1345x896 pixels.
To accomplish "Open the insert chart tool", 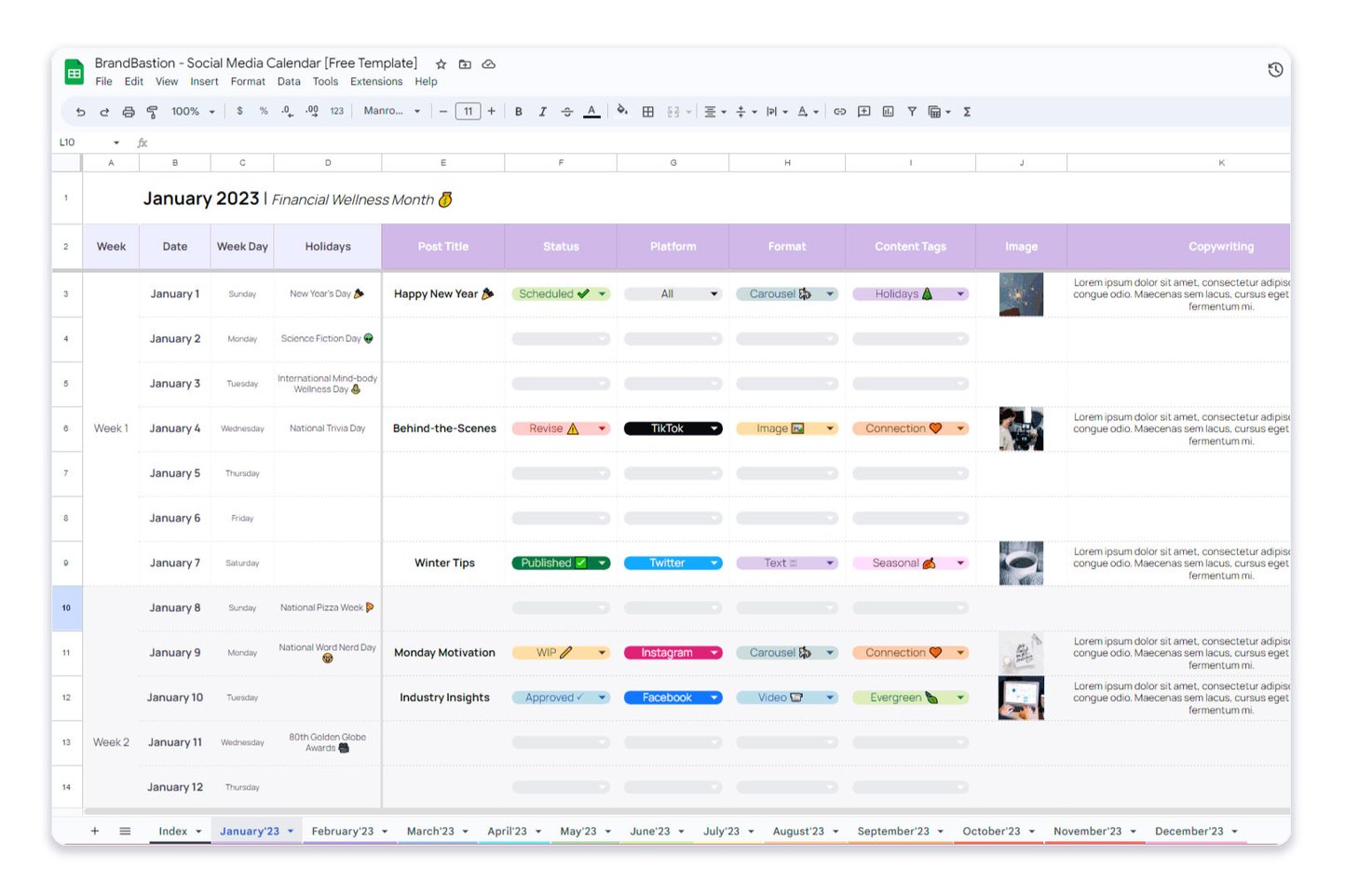I will point(887,111).
